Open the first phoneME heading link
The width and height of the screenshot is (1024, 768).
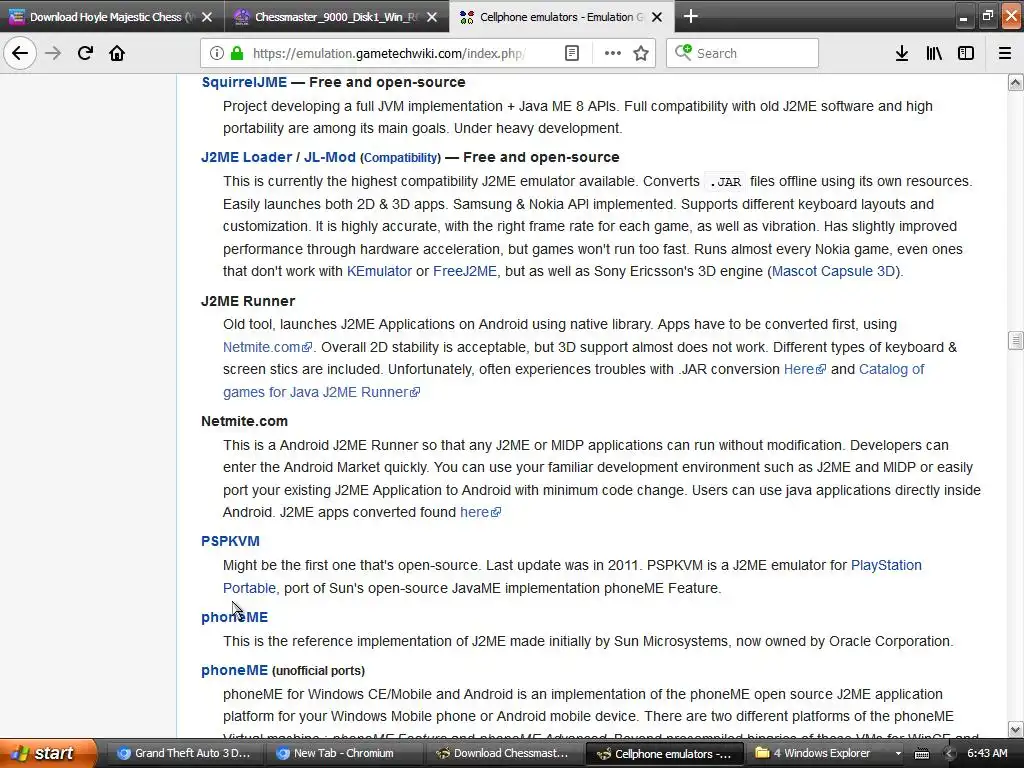coord(234,617)
